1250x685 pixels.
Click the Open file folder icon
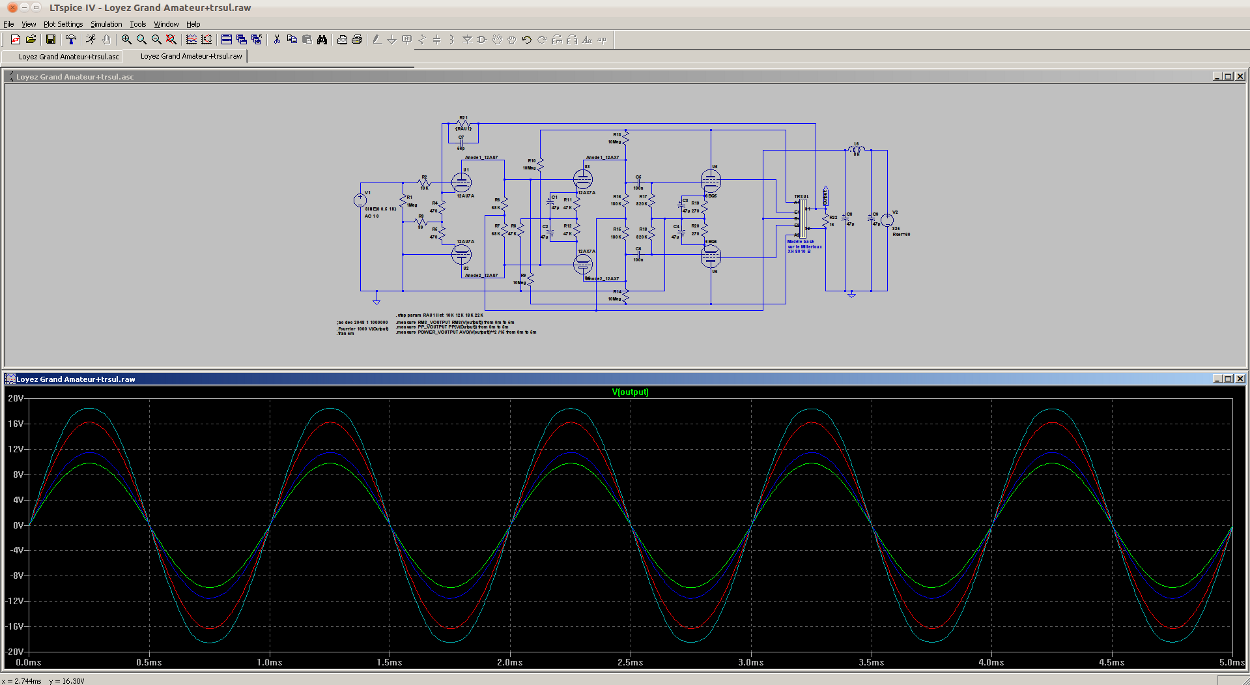(31, 39)
